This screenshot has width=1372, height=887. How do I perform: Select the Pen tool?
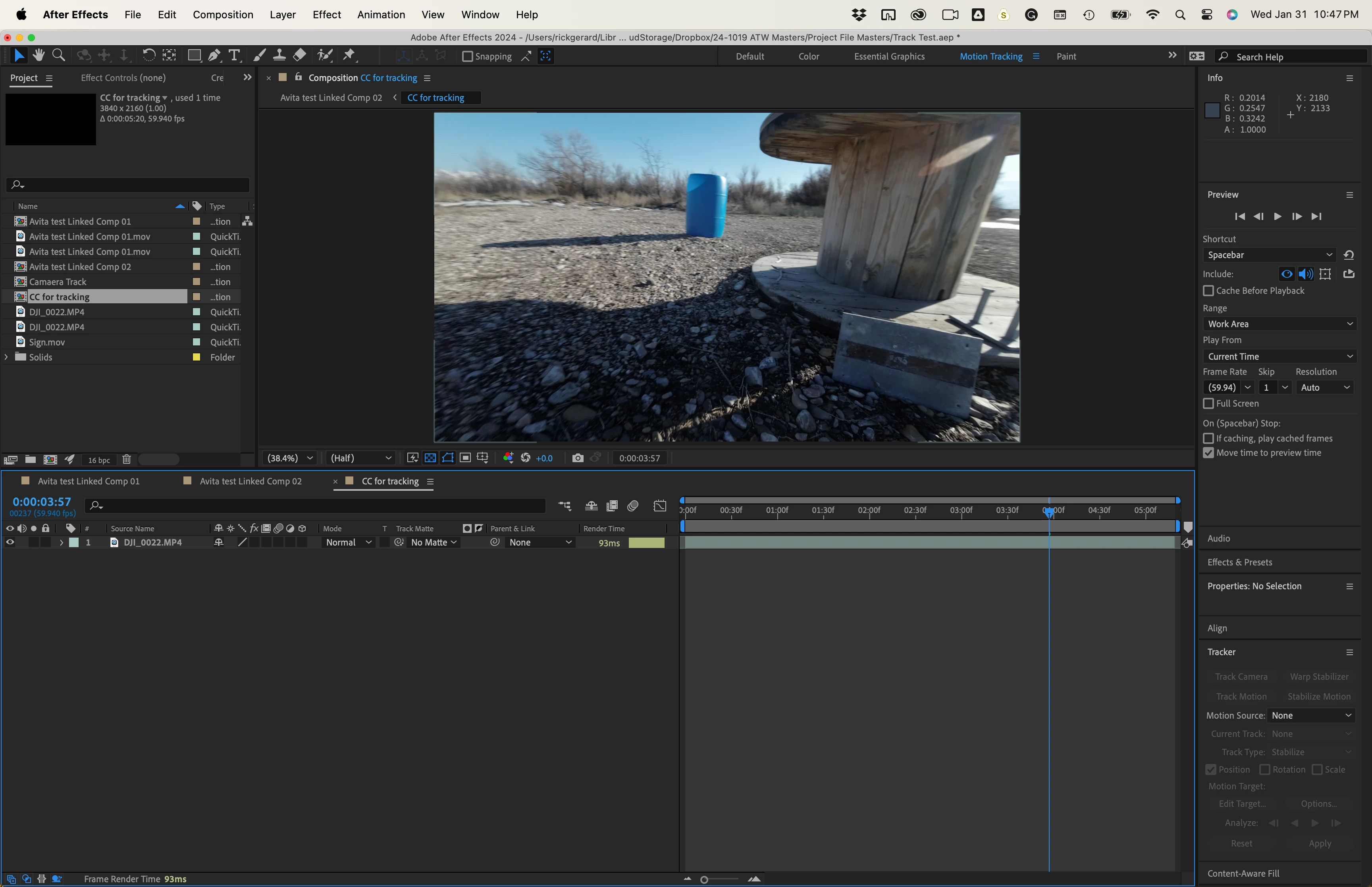click(214, 55)
